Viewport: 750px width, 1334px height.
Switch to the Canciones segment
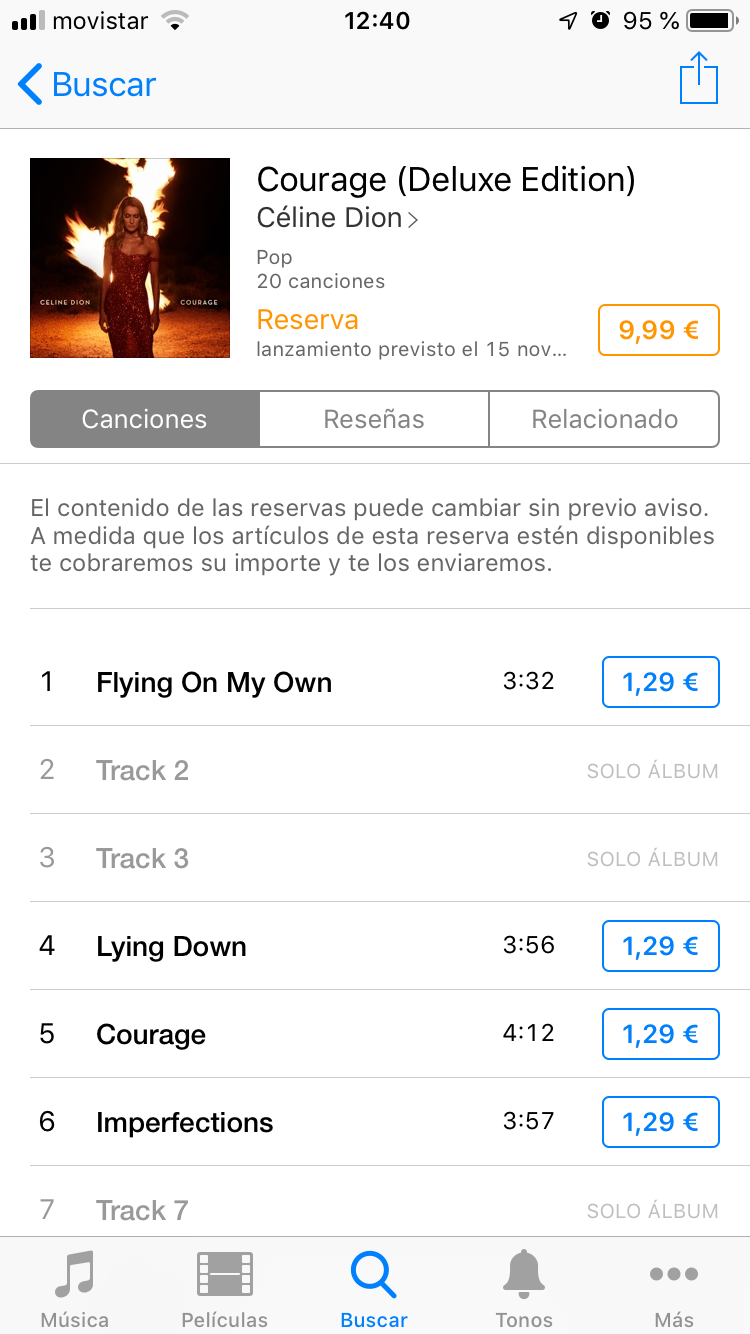tap(145, 419)
